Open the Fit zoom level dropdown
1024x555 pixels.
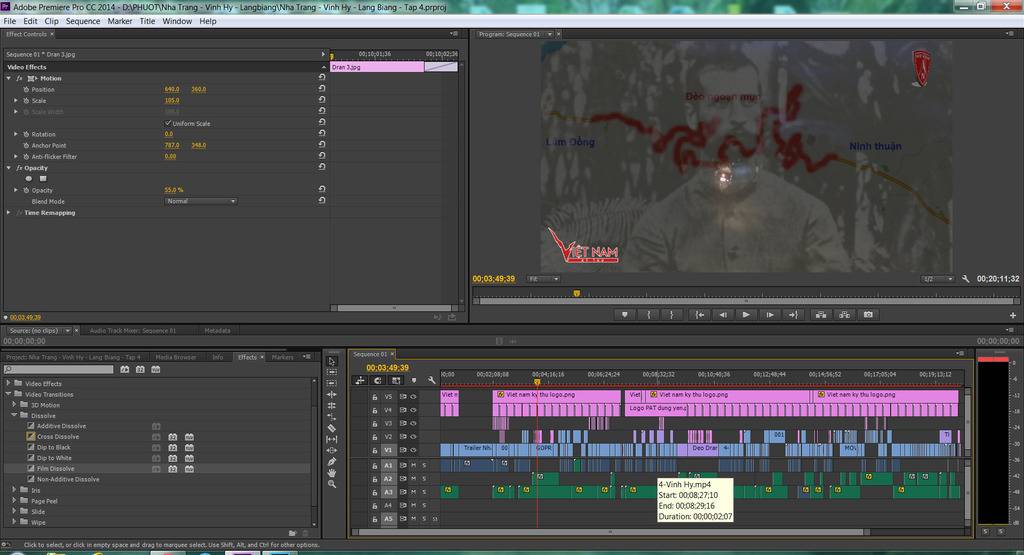(x=543, y=279)
